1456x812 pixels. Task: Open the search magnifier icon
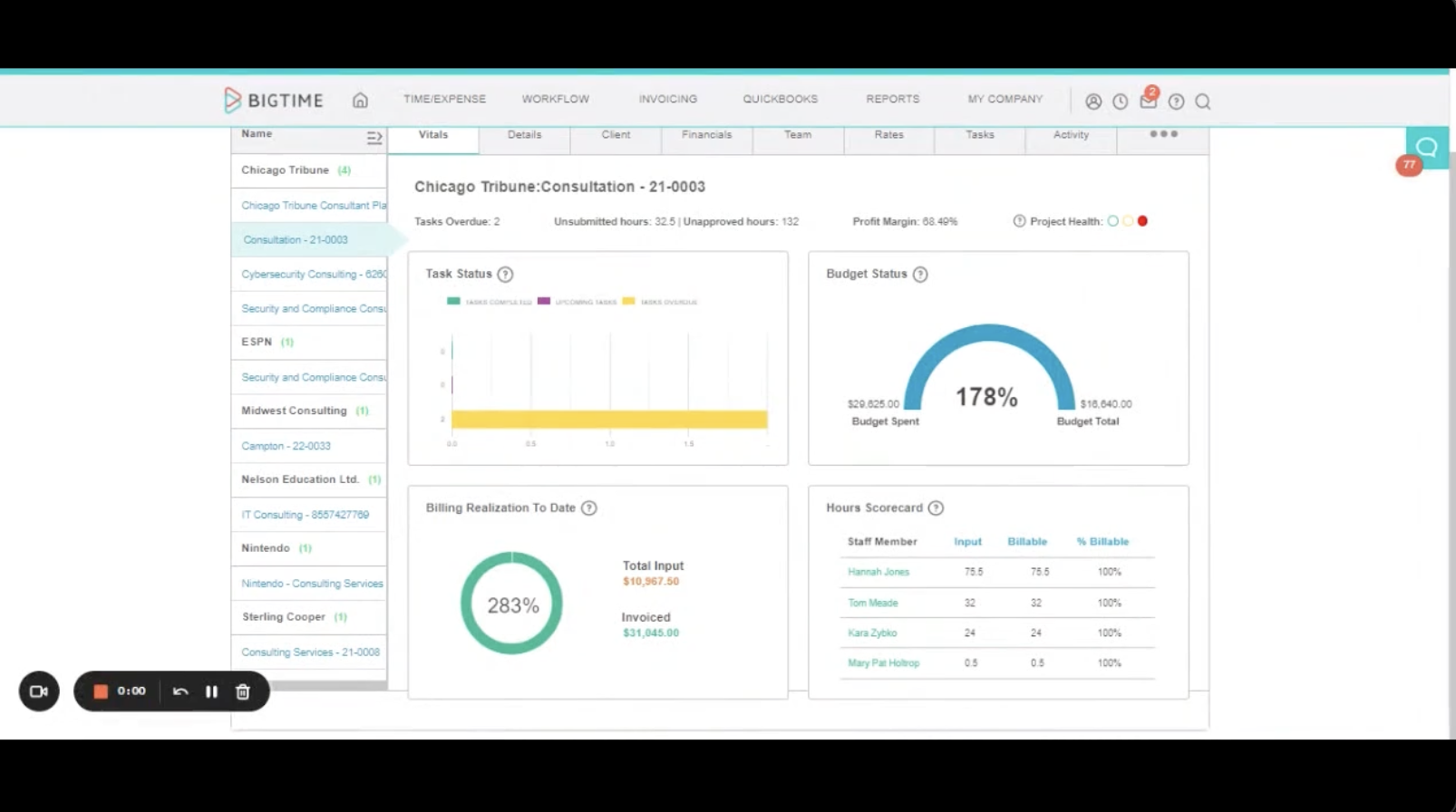[1203, 101]
